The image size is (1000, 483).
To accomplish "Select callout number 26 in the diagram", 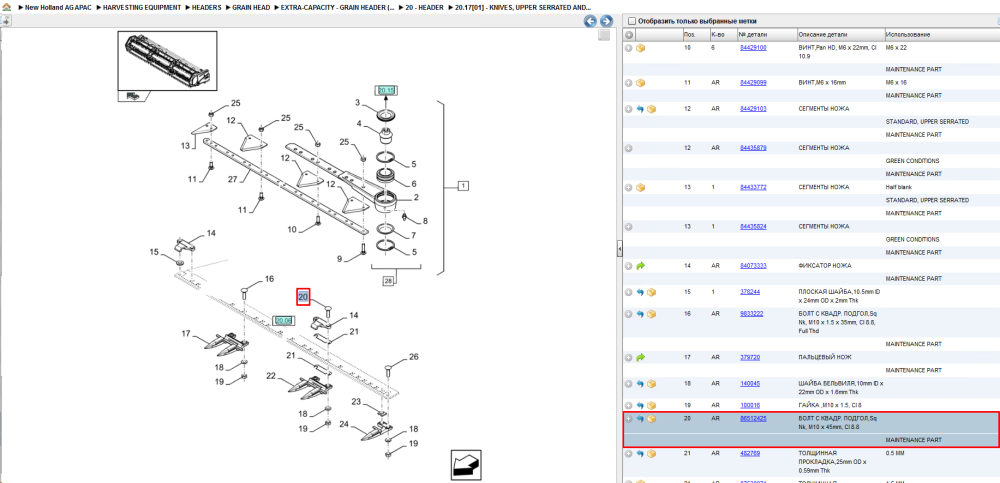I will (414, 357).
